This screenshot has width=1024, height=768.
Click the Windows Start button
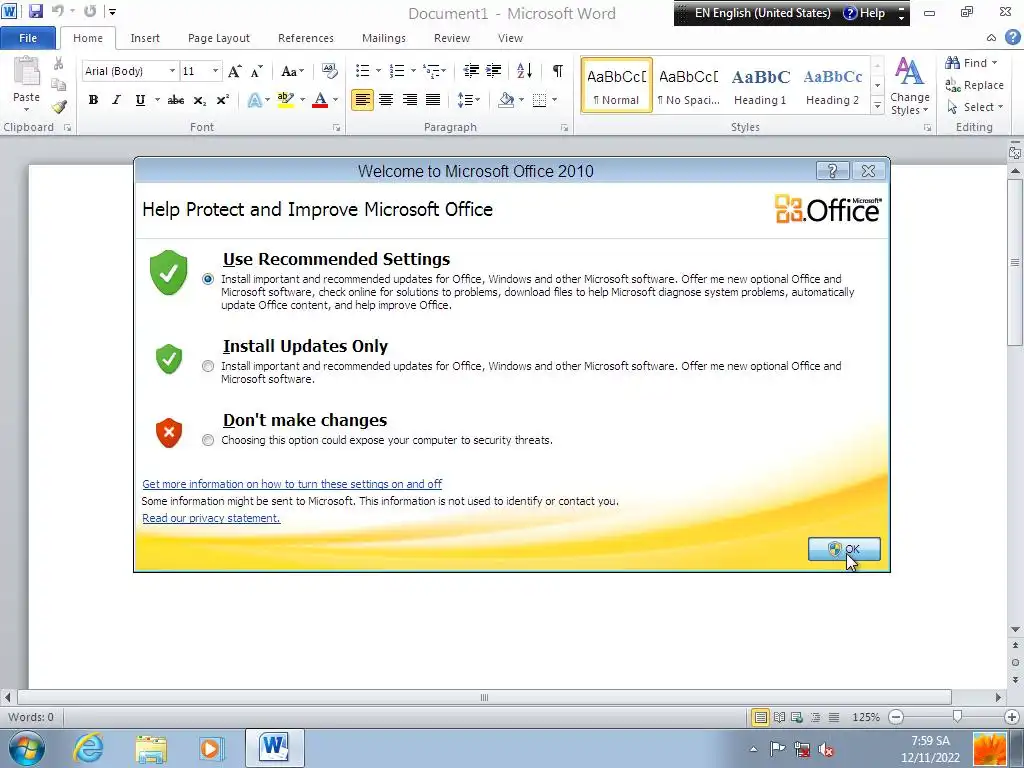[x=26, y=748]
